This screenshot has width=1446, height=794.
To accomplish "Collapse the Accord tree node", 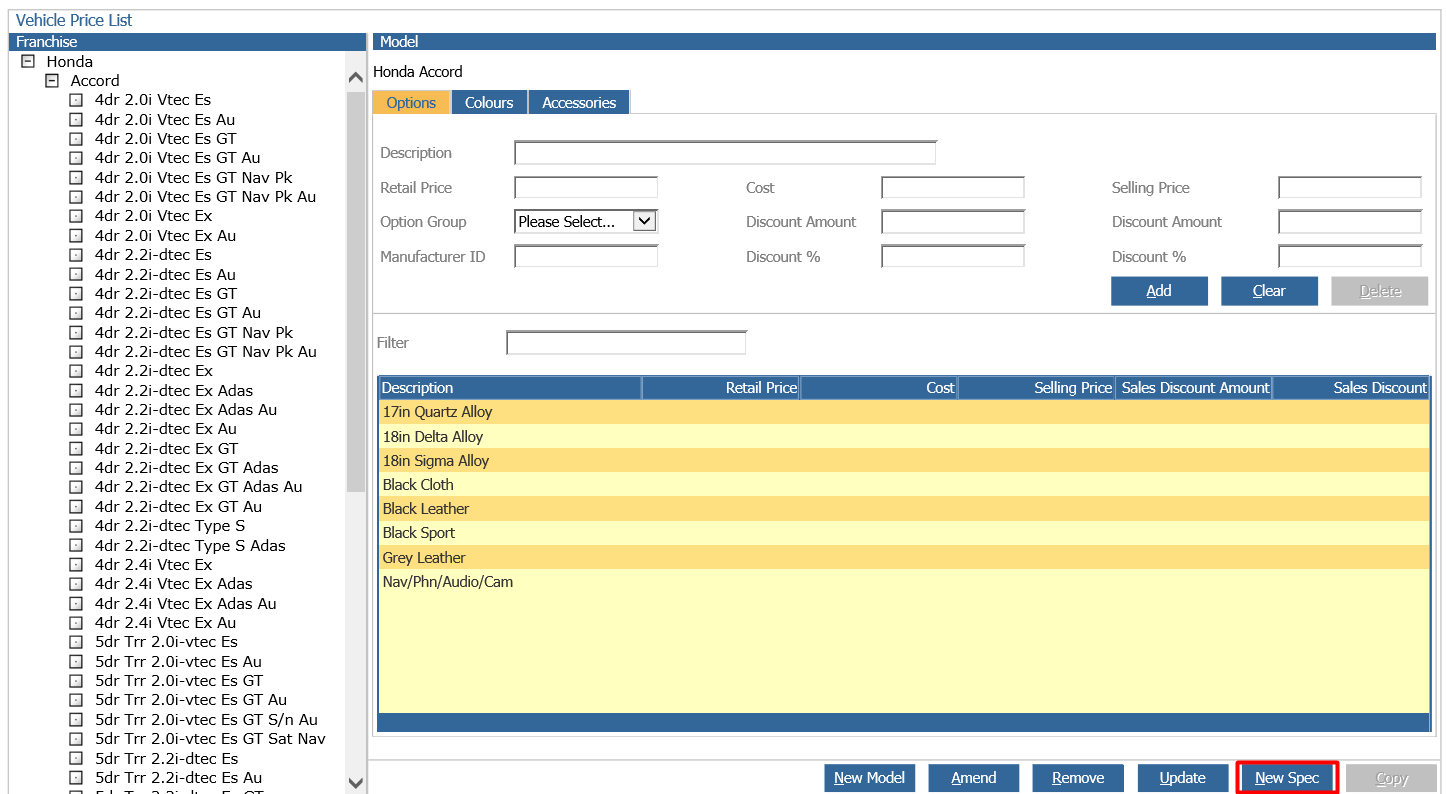I will click(x=52, y=80).
